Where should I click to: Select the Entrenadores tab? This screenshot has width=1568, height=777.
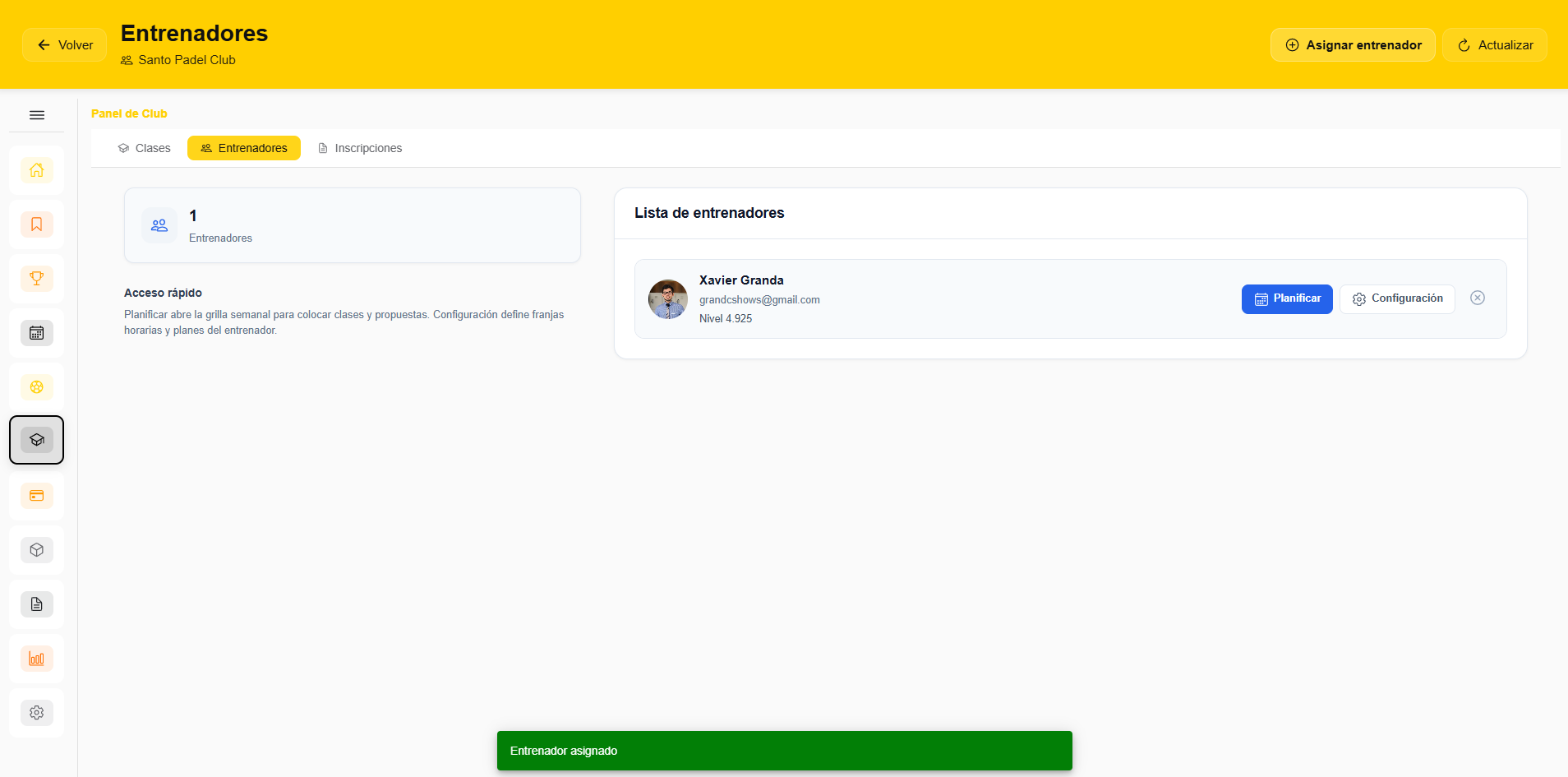[x=244, y=148]
